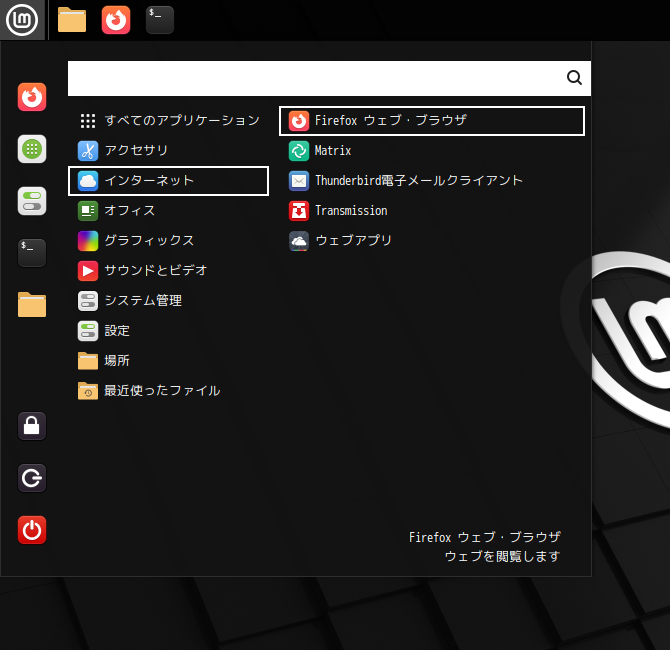Launch Firefox ウェブ・ブラウザ from app list

click(x=432, y=121)
